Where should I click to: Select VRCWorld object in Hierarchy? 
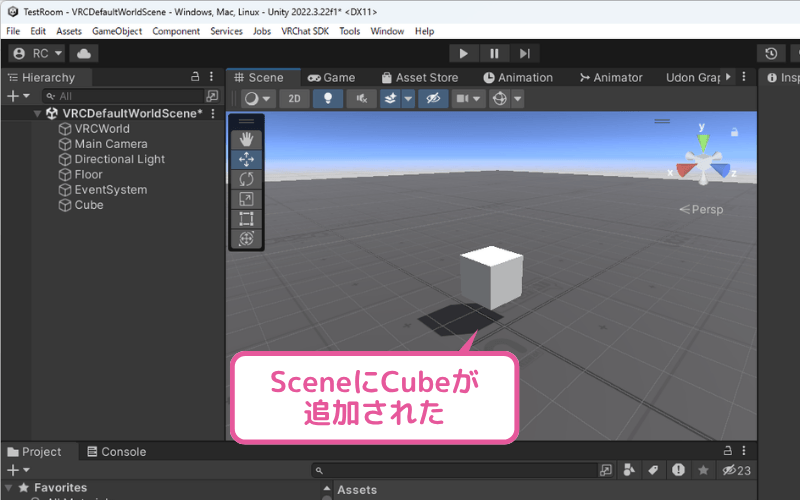[102, 129]
